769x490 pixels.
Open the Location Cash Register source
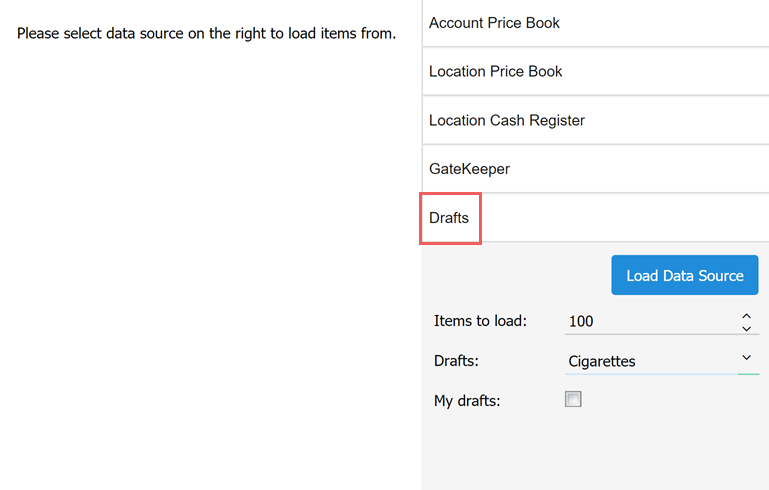595,120
